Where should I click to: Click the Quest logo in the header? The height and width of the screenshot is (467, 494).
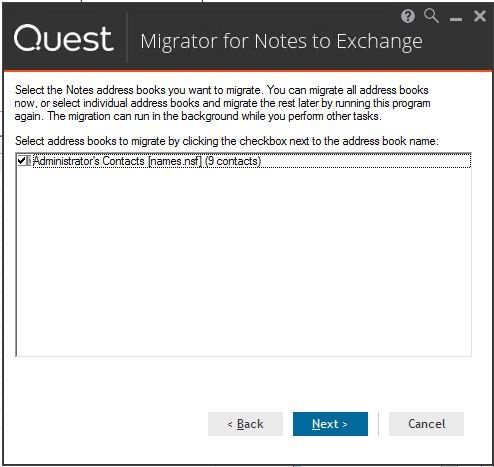(63, 38)
